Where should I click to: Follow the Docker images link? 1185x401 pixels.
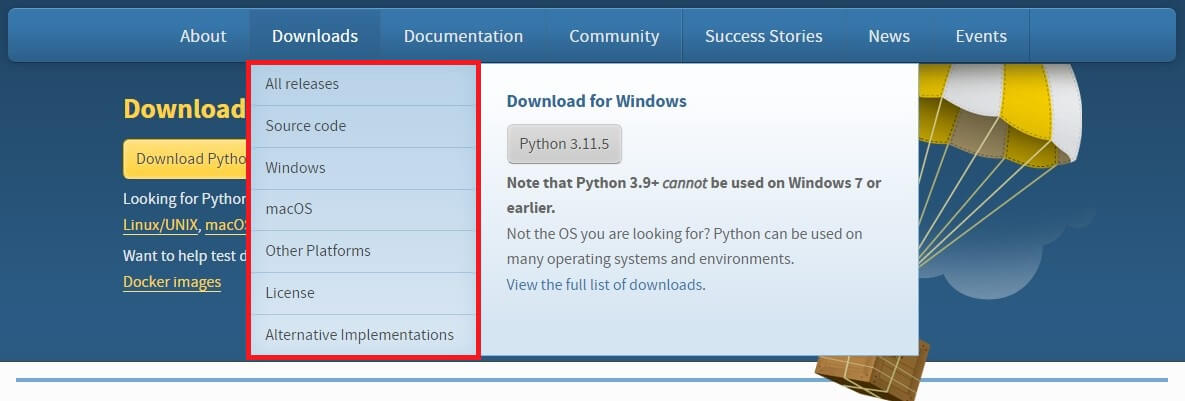click(172, 282)
